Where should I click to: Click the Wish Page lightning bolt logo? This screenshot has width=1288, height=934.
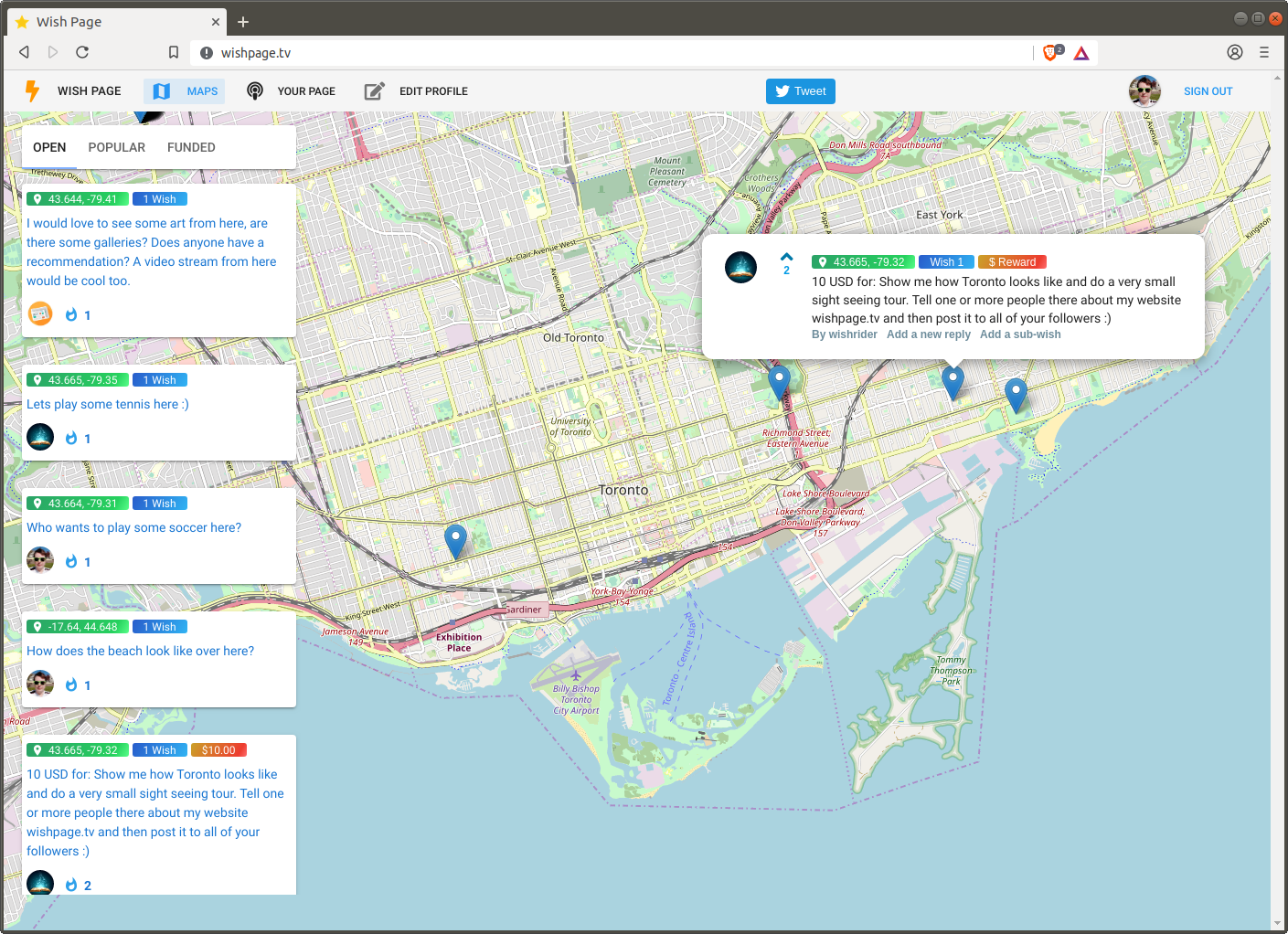(32, 90)
